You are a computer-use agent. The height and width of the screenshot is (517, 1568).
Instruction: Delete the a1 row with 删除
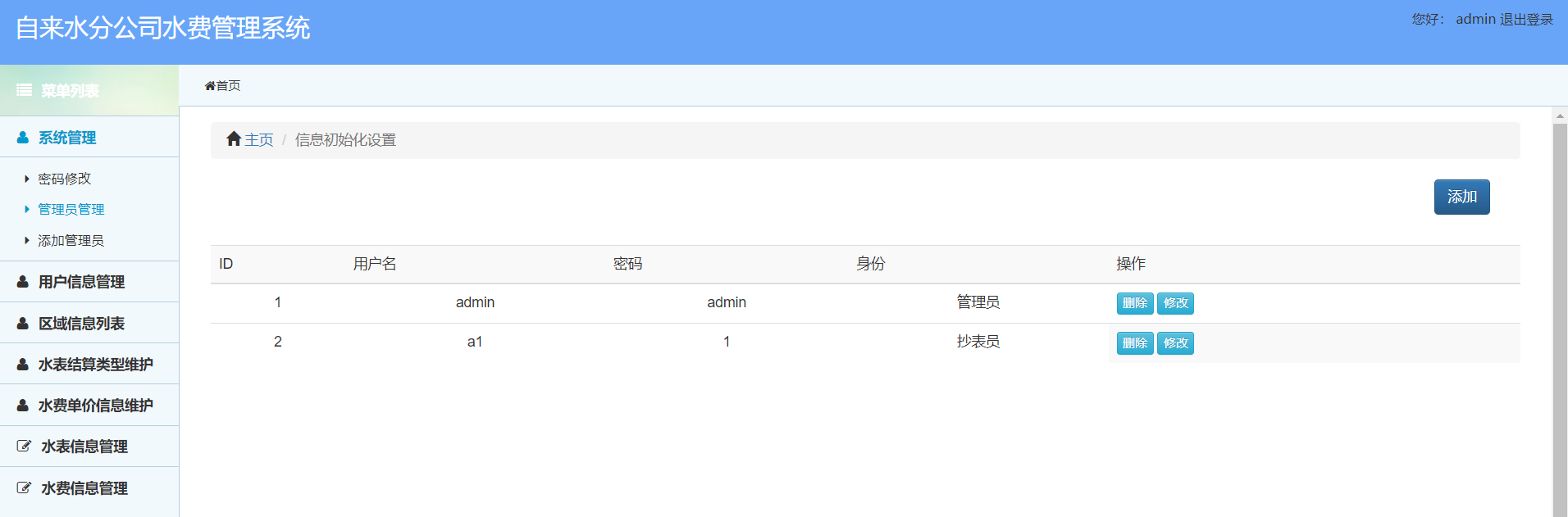1135,342
